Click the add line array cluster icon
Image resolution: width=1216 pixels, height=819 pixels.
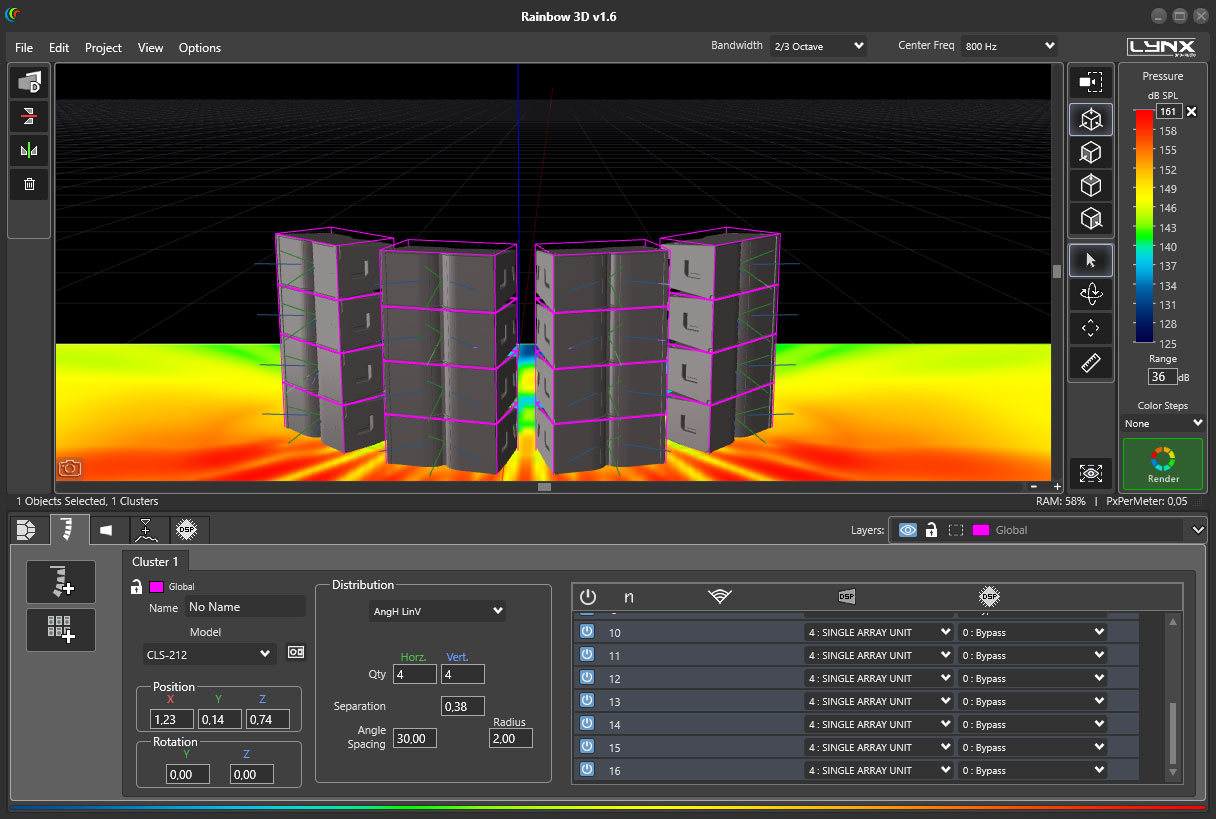pos(61,582)
